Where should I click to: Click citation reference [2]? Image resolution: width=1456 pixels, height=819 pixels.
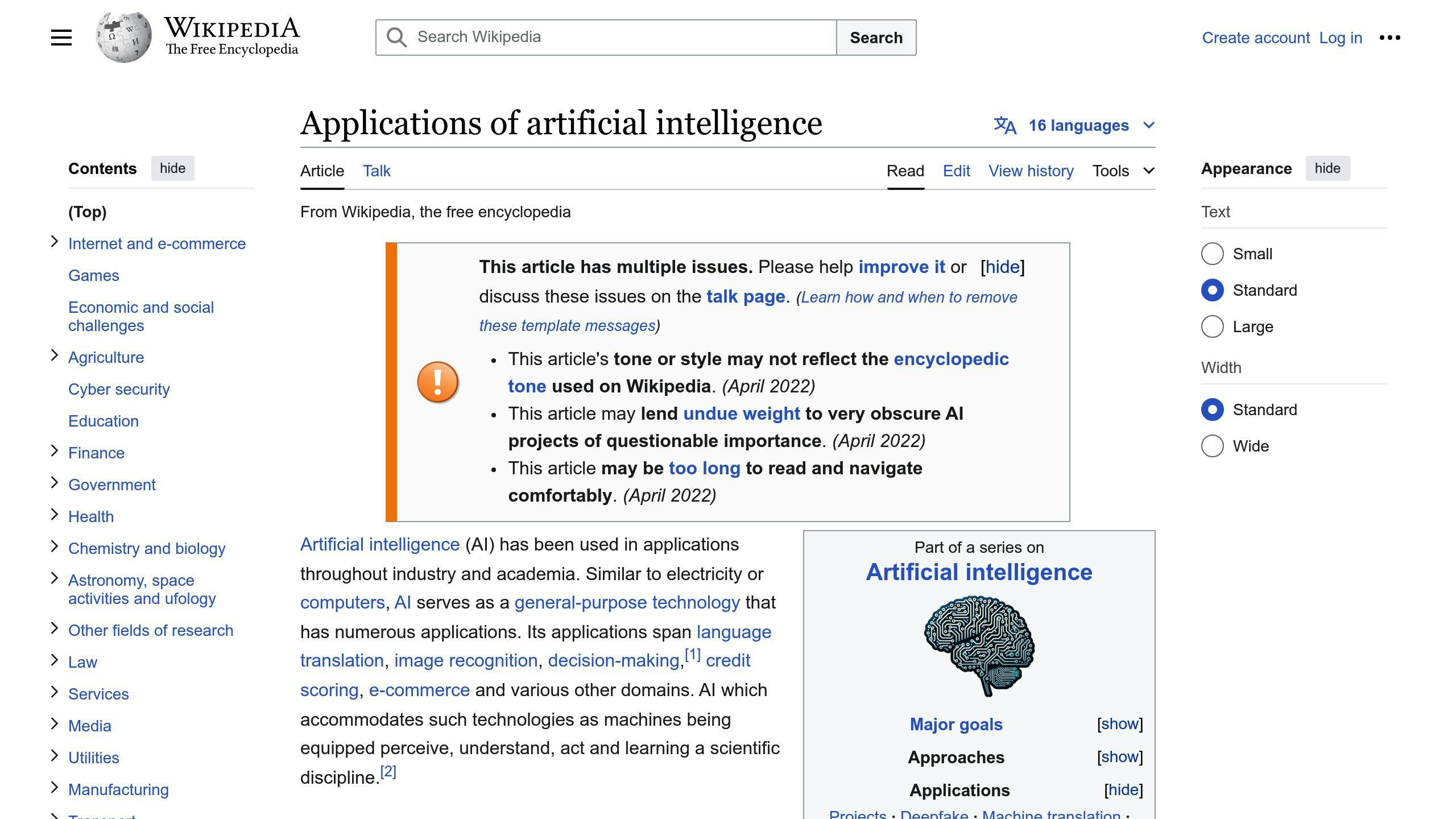point(388,772)
